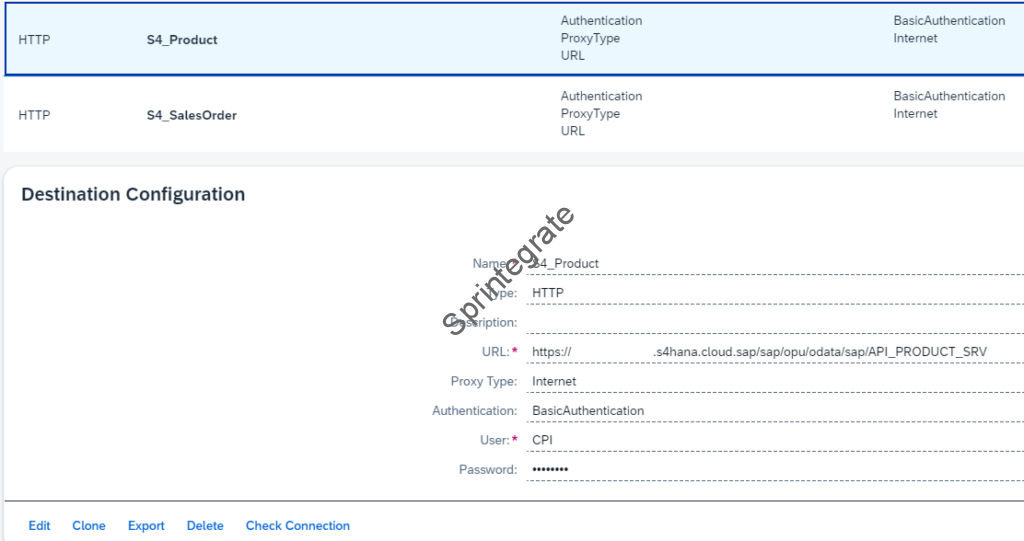Click BasicAuthentication value in S4_Product row
This screenshot has width=1024, height=541.
pyautogui.click(x=949, y=21)
